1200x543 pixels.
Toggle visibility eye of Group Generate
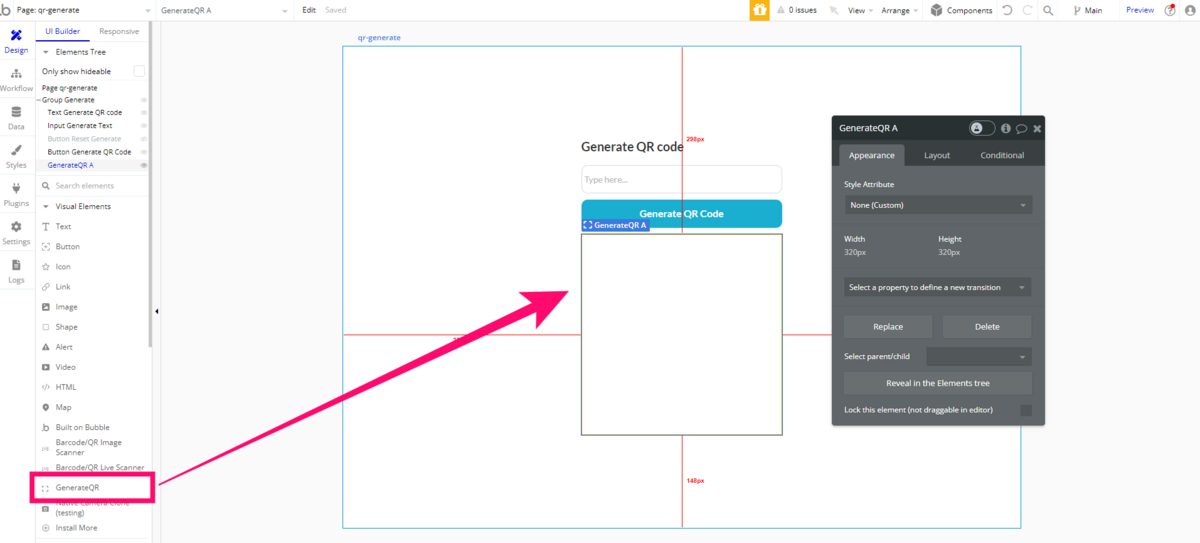144,100
